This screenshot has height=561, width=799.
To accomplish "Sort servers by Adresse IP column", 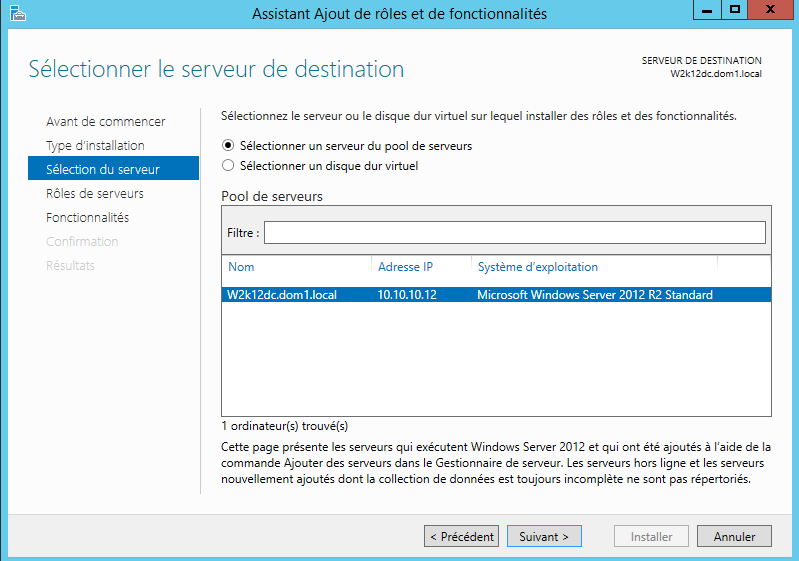I will click(420, 267).
